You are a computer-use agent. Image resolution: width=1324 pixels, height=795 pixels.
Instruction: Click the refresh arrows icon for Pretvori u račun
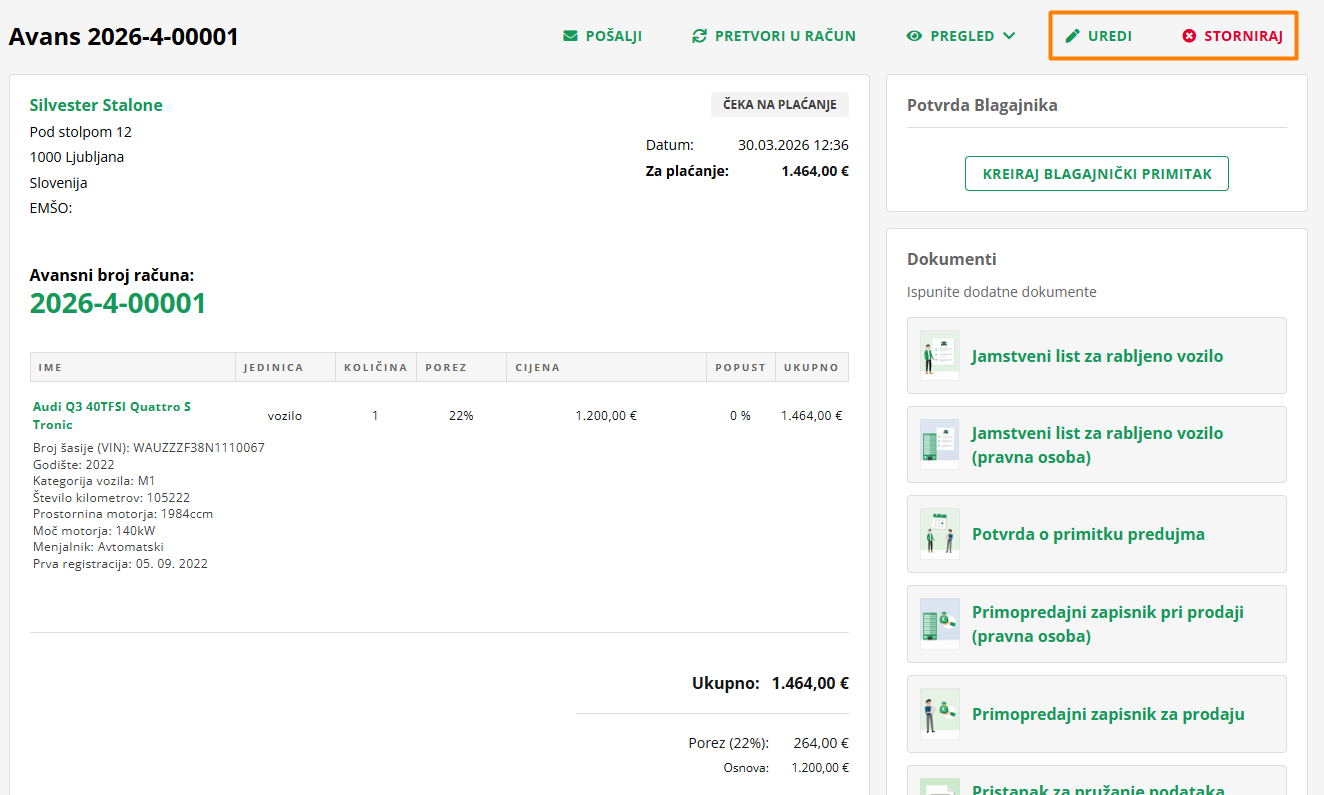pos(699,36)
